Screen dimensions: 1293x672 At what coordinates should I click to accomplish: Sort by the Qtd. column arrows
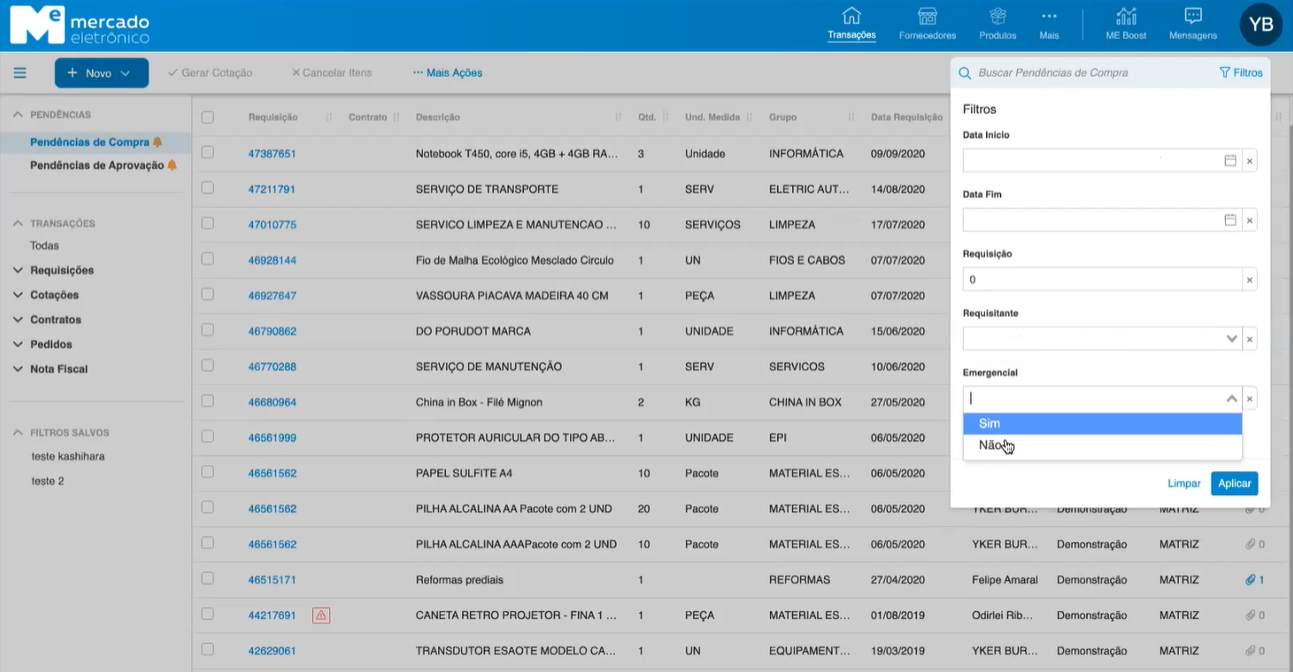coord(665,117)
